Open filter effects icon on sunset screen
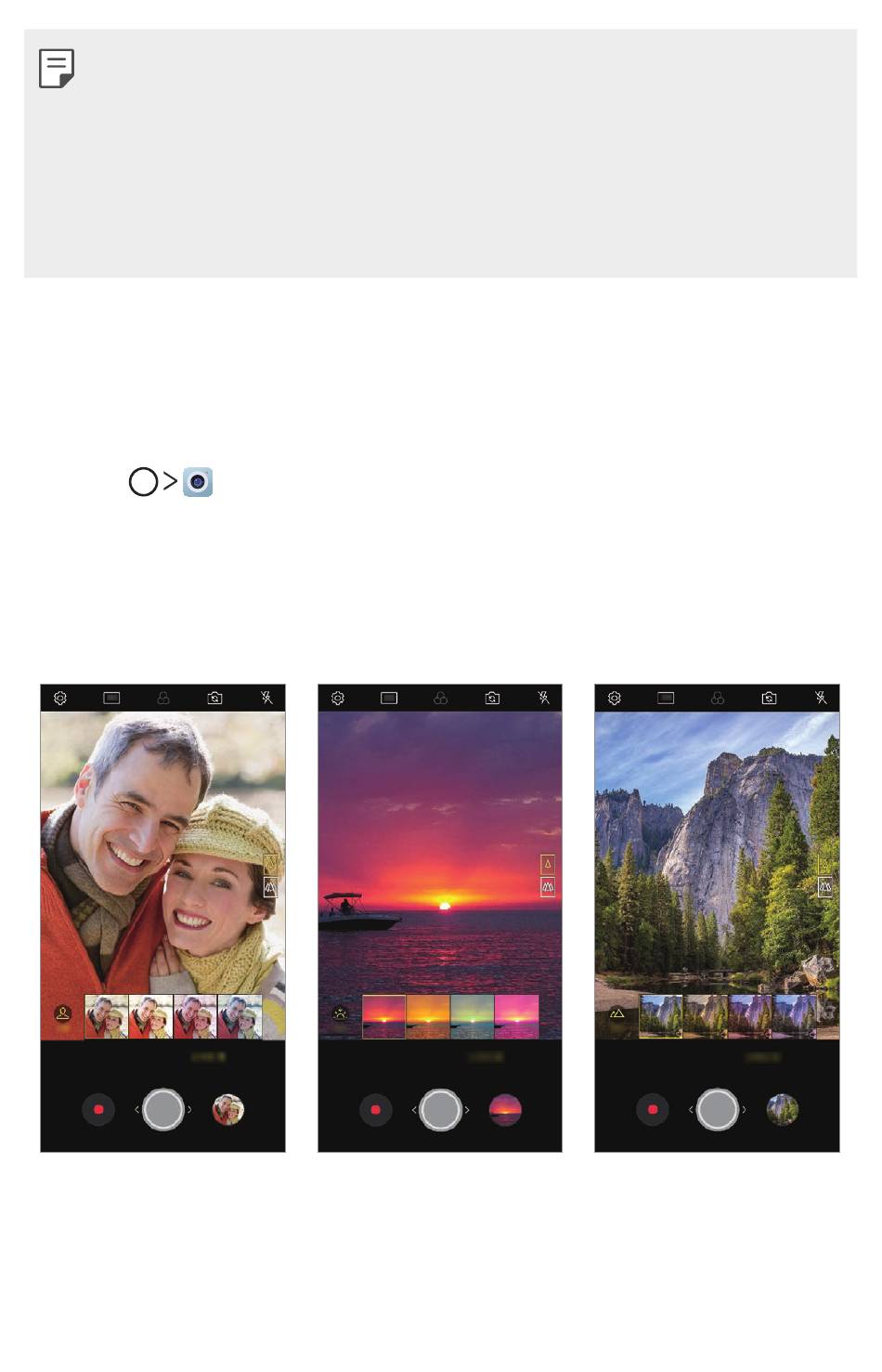The height and width of the screenshot is (1372, 882). 441,698
